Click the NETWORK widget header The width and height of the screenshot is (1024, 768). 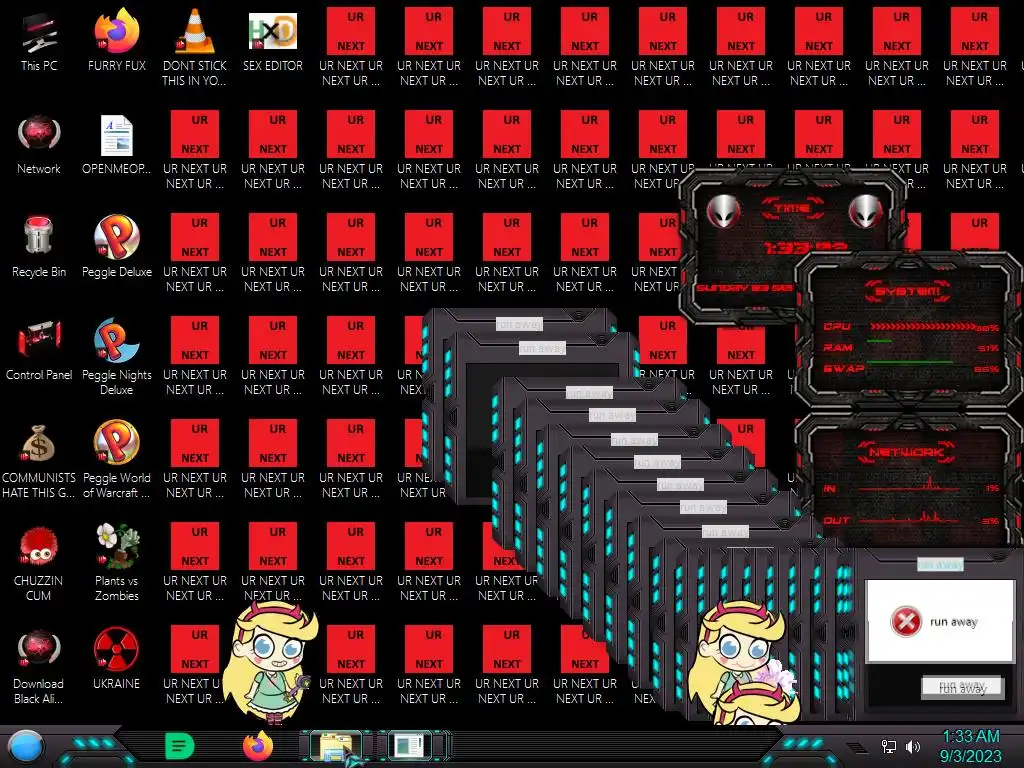(x=906, y=451)
